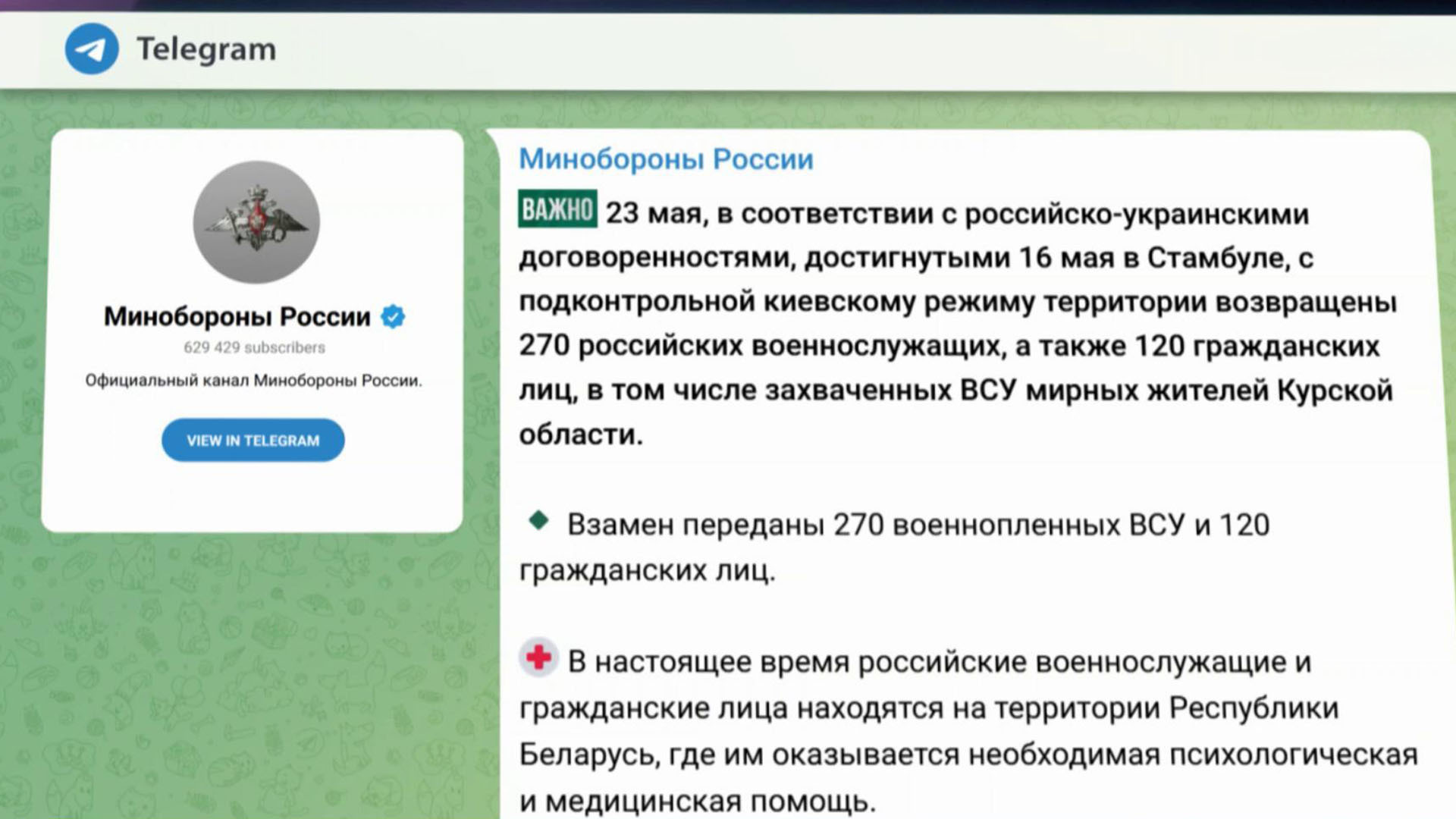Click the word 'области.' in the post
The image size is (1456, 819).
click(581, 435)
